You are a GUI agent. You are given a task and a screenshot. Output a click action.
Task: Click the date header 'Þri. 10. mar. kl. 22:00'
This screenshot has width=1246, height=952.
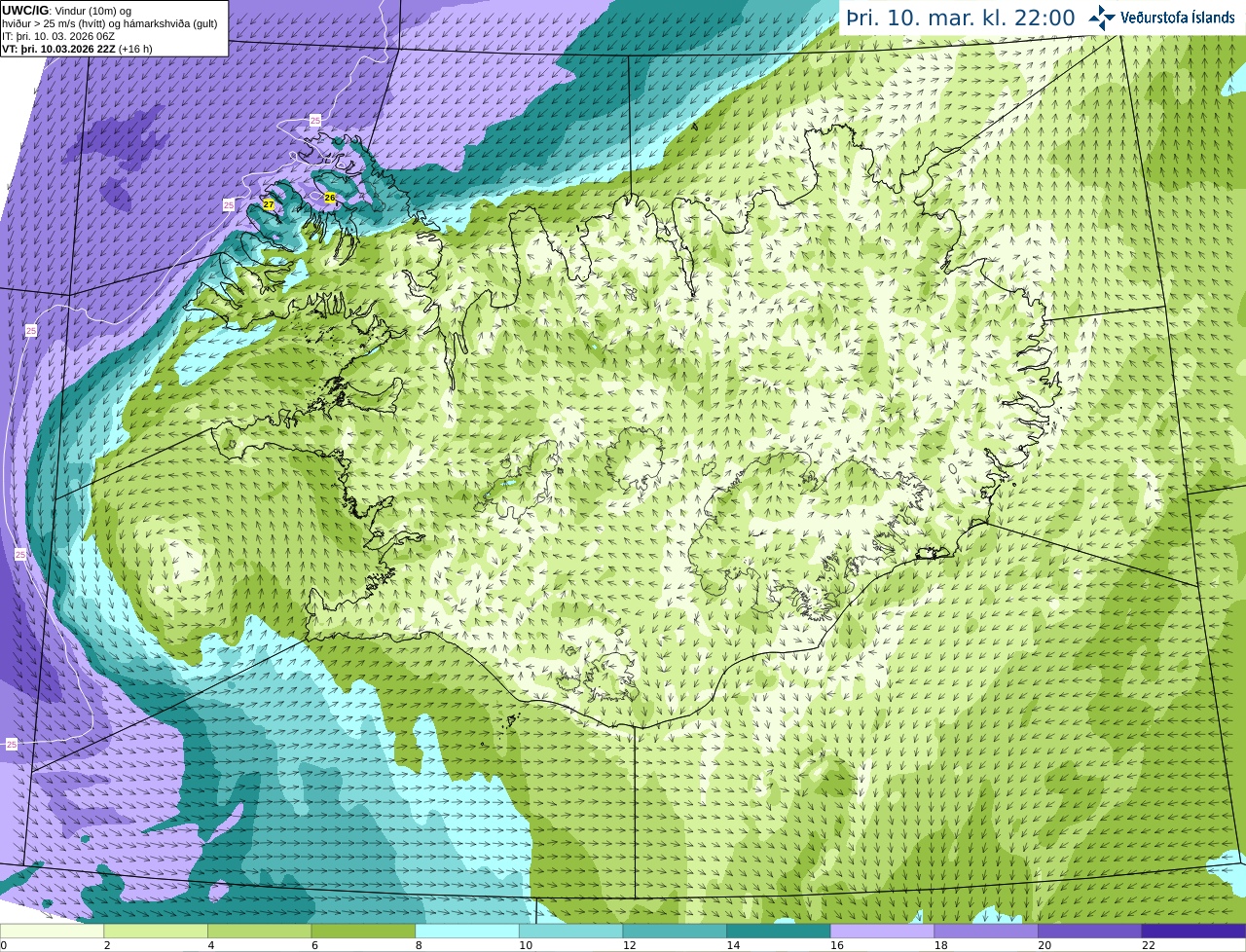[960, 18]
